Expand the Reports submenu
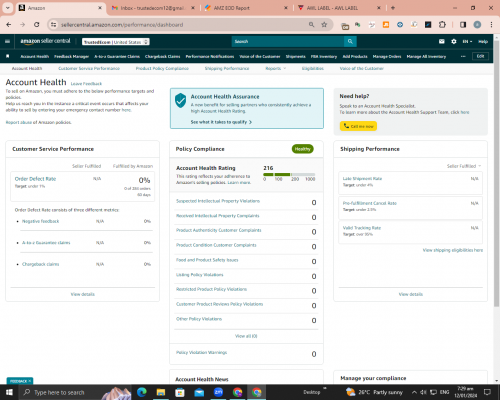Image resolution: width=500 pixels, height=400 pixels. point(275,68)
